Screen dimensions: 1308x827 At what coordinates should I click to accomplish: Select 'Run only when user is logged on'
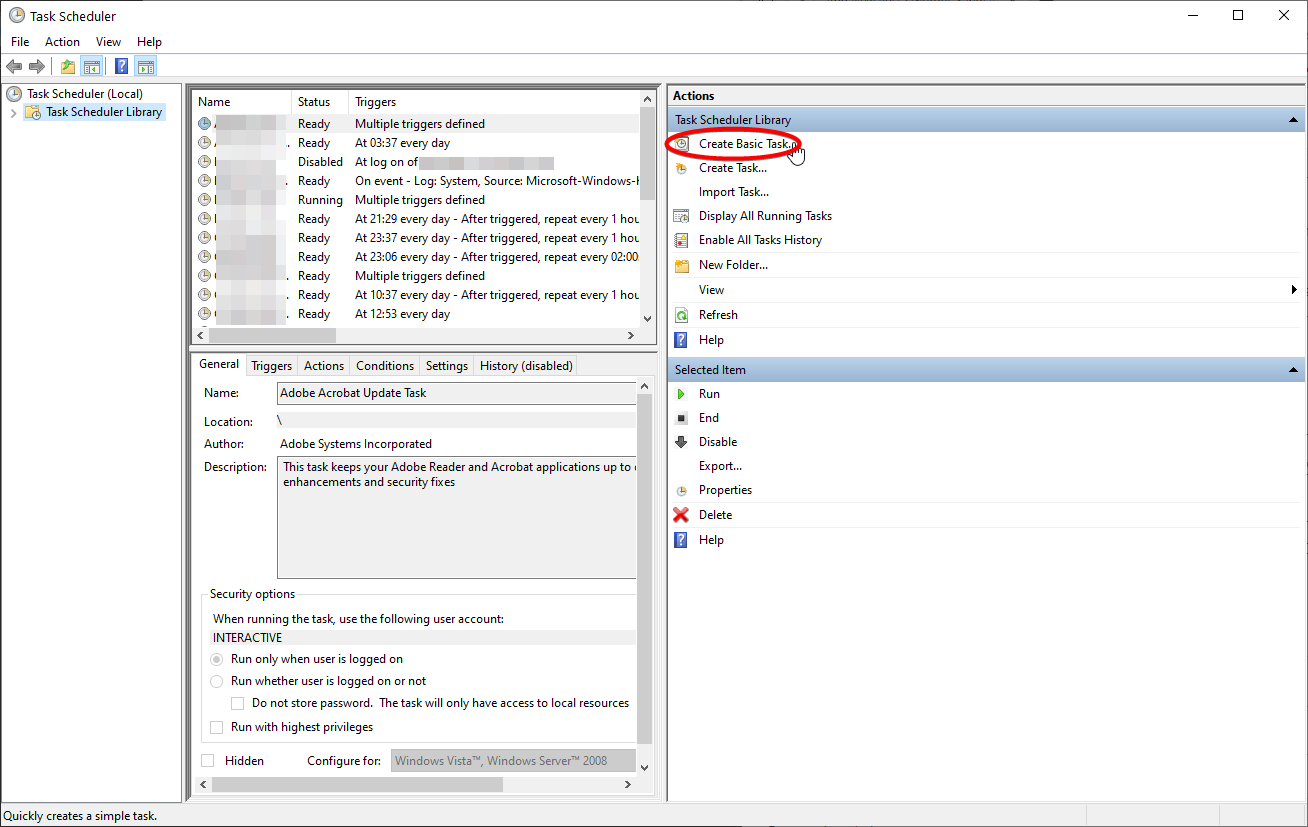pos(217,659)
